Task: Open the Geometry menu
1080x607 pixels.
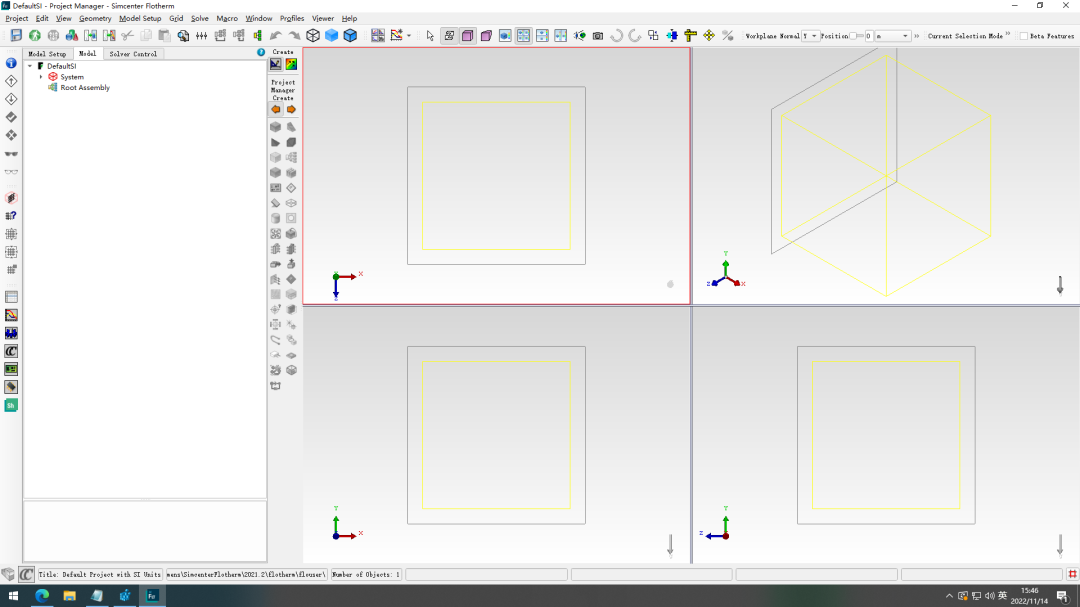Action: pyautogui.click(x=95, y=19)
